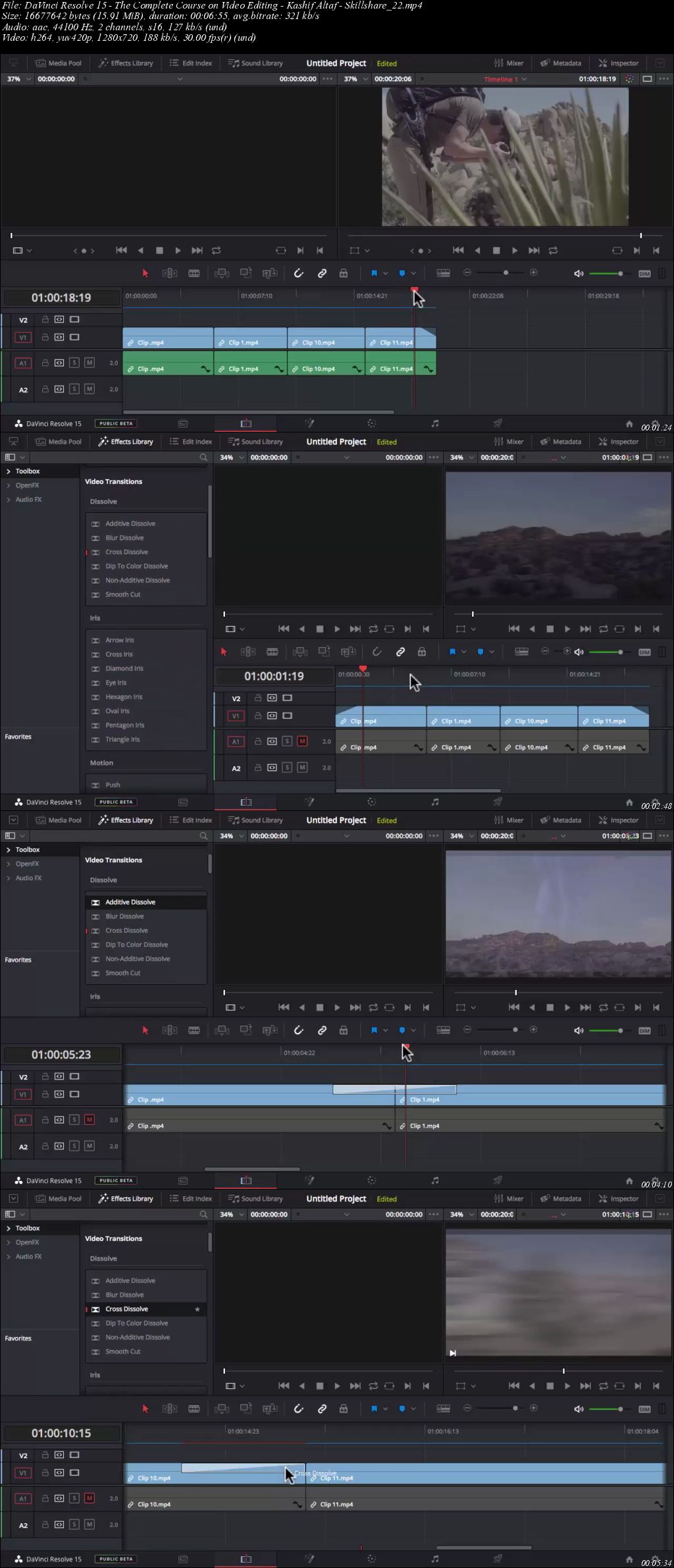Expand OpenFX tree in third frame
This screenshot has width=674, height=1568.
[x=9, y=864]
